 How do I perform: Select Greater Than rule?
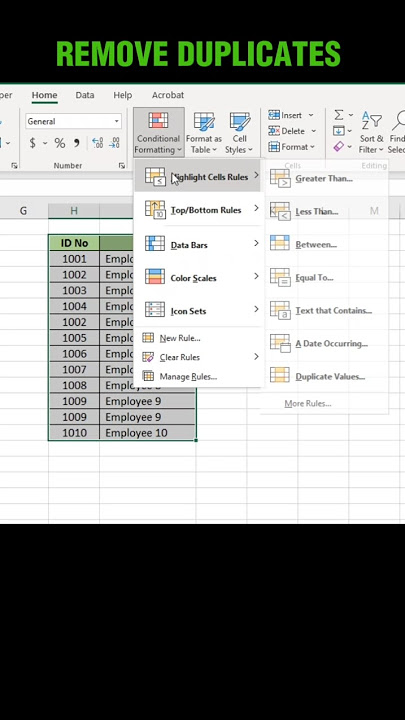pos(324,178)
